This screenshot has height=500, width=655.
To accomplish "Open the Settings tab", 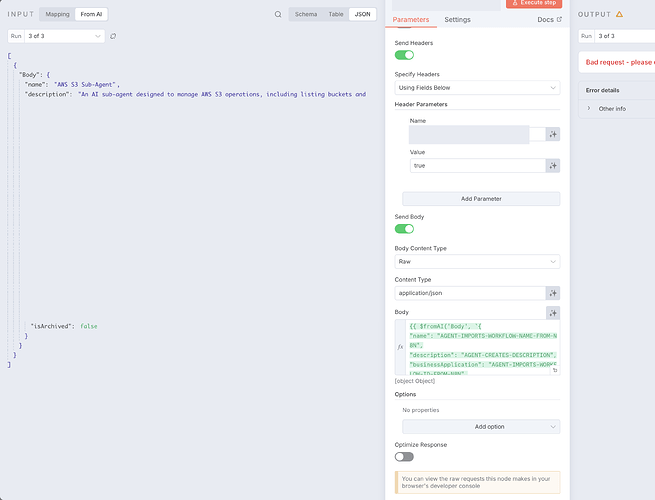I will pyautogui.click(x=457, y=20).
